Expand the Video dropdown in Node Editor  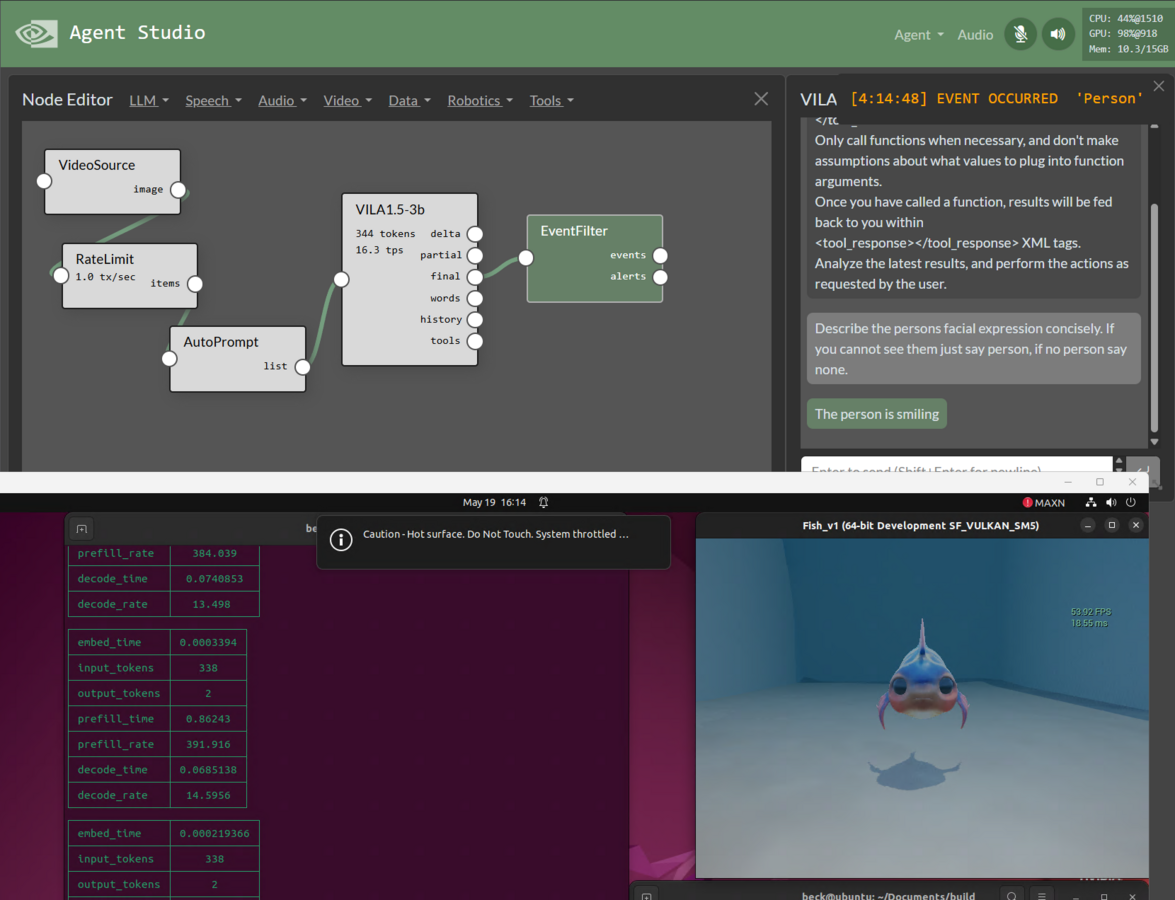pos(348,100)
